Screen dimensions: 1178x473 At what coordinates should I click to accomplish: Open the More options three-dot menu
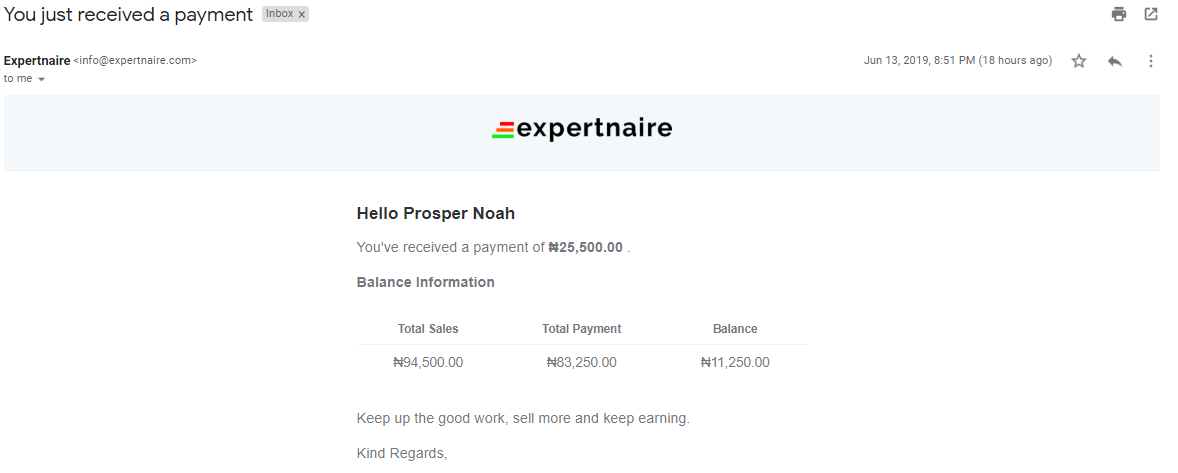point(1150,61)
